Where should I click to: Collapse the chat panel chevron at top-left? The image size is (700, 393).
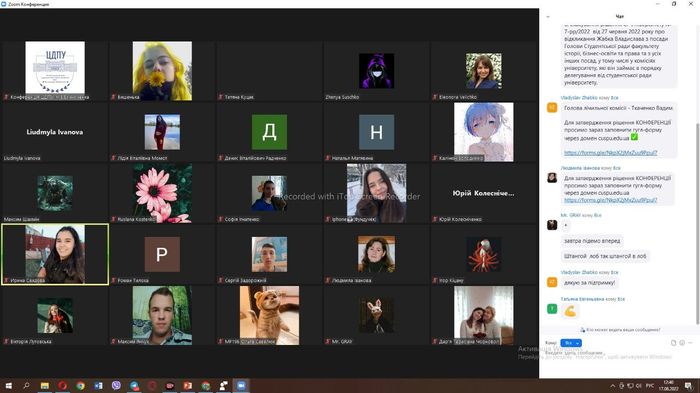click(x=548, y=17)
